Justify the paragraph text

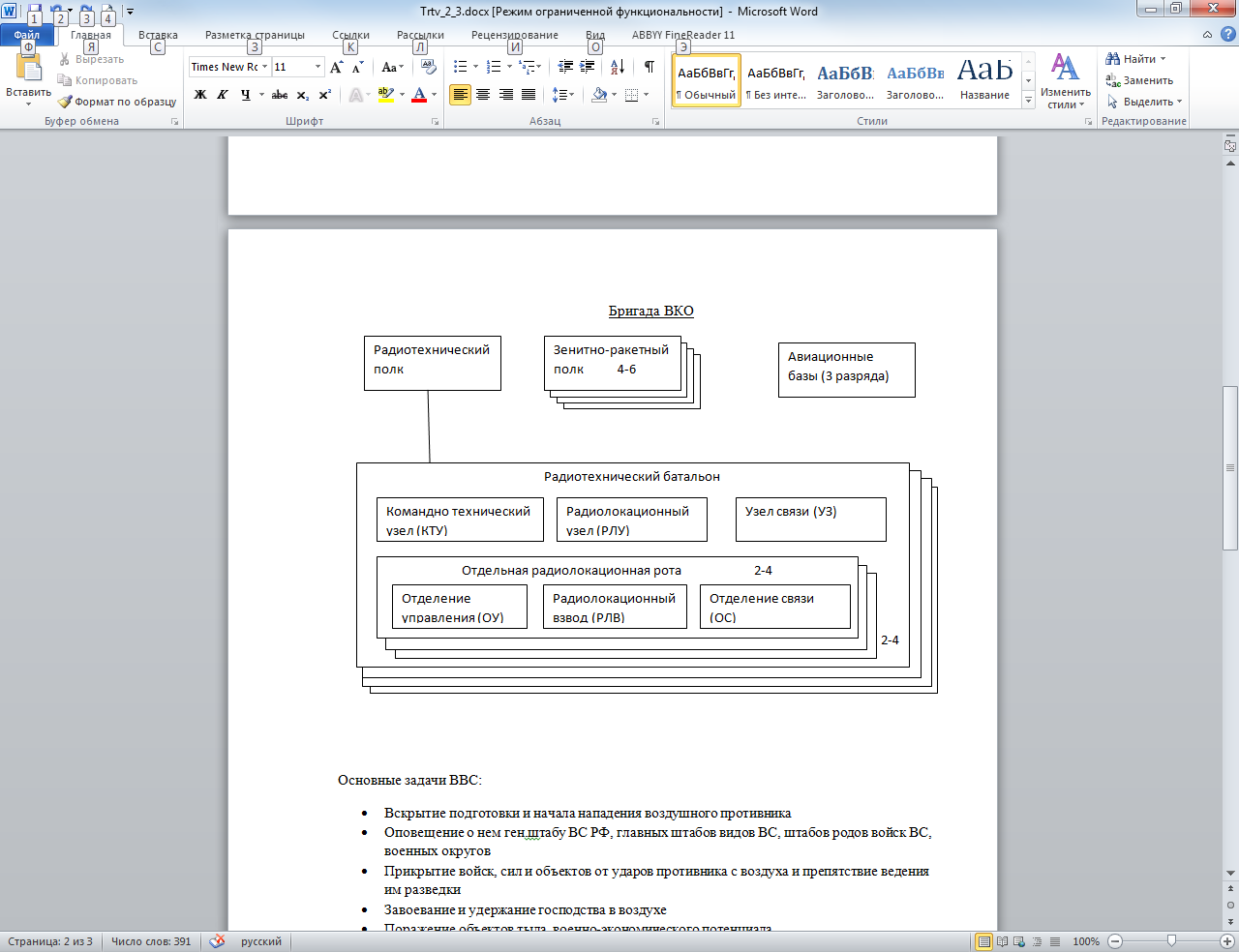[x=529, y=95]
